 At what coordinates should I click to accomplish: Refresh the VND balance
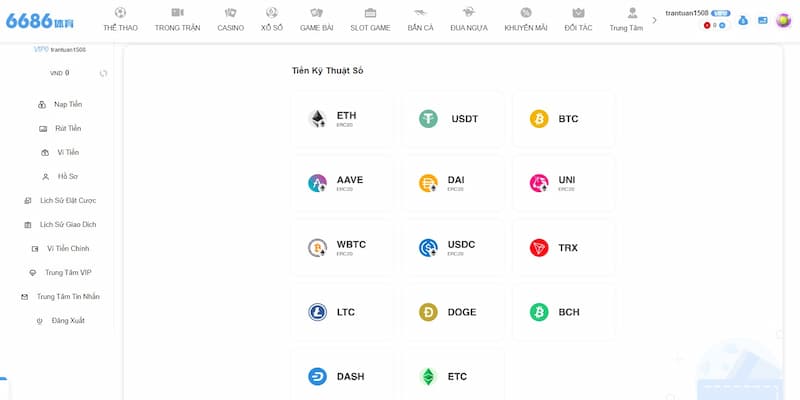(103, 73)
